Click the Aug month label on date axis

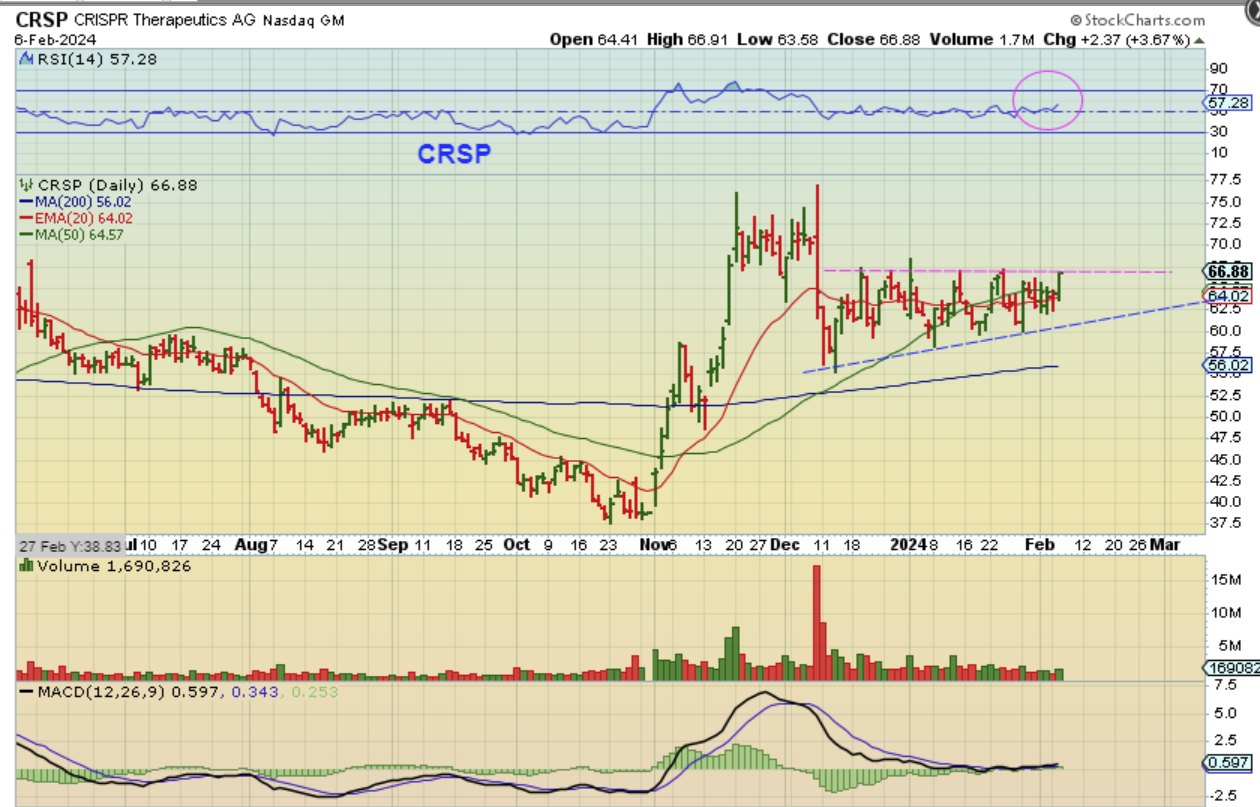tap(250, 545)
